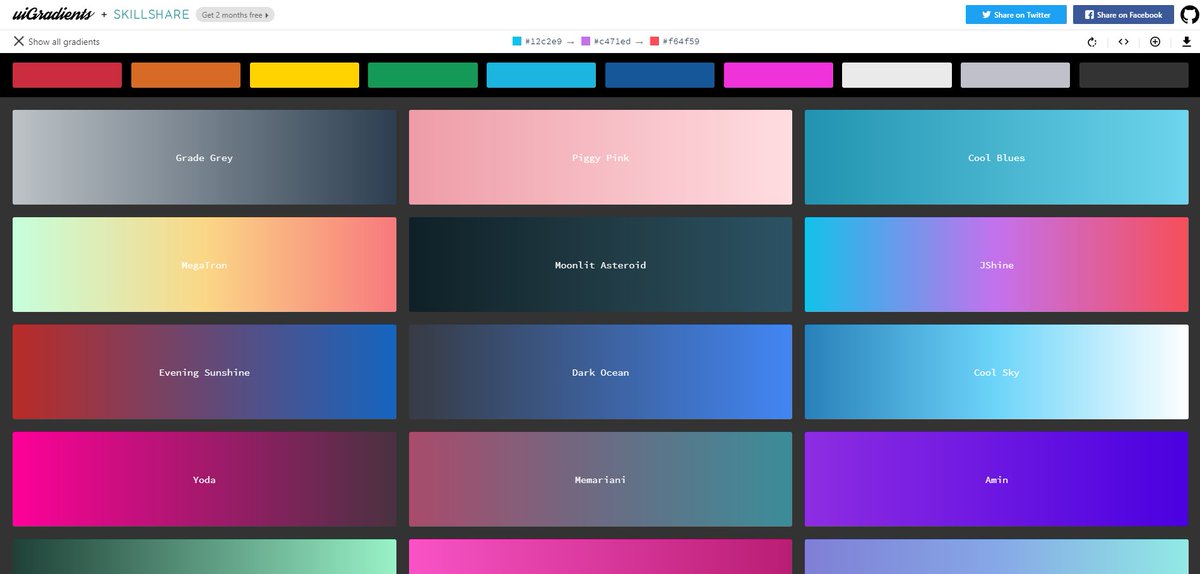Click the add gradient plus icon
This screenshot has width=1200, height=574.
[1155, 42]
